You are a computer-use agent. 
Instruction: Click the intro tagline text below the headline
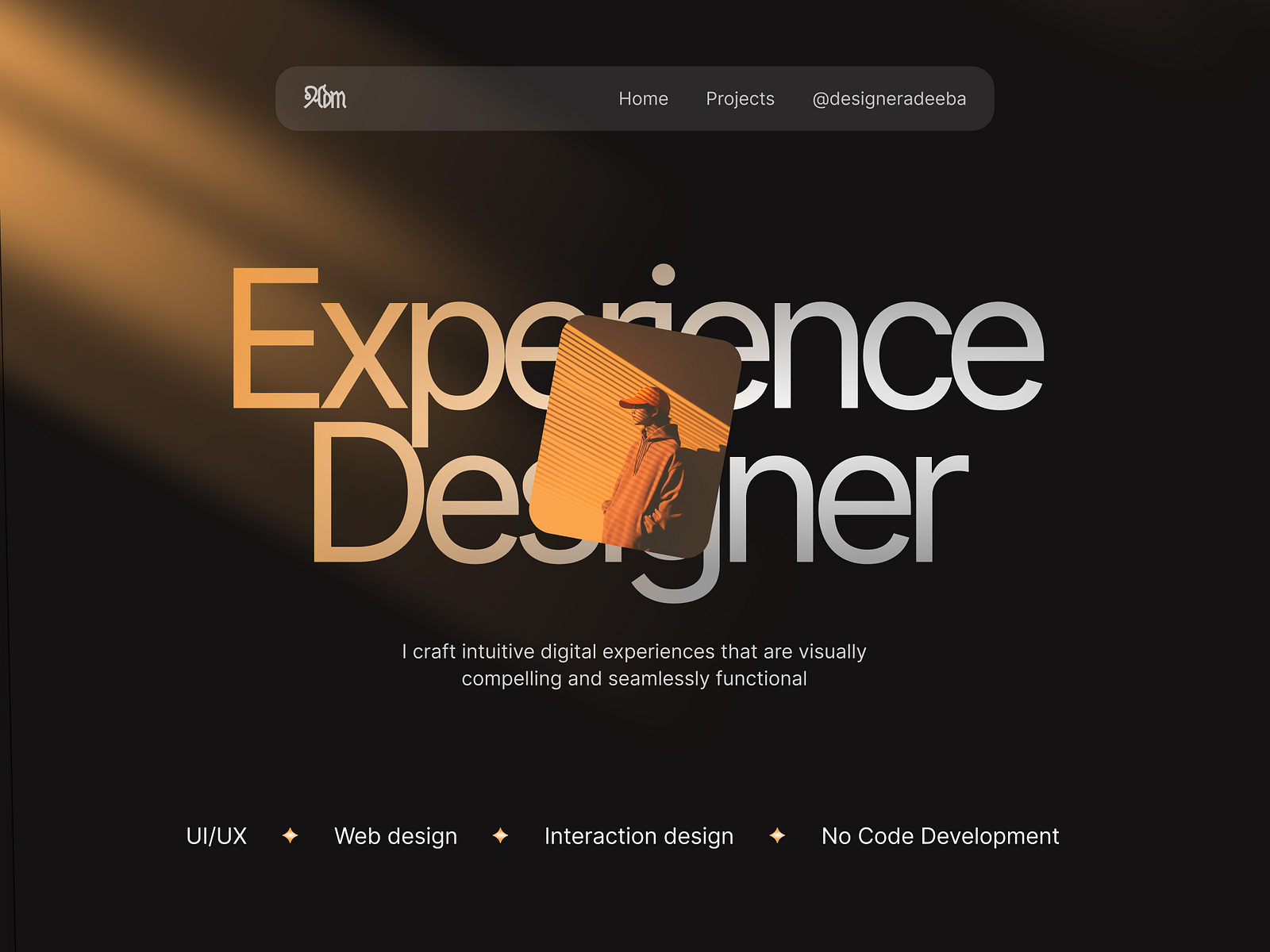coord(633,665)
